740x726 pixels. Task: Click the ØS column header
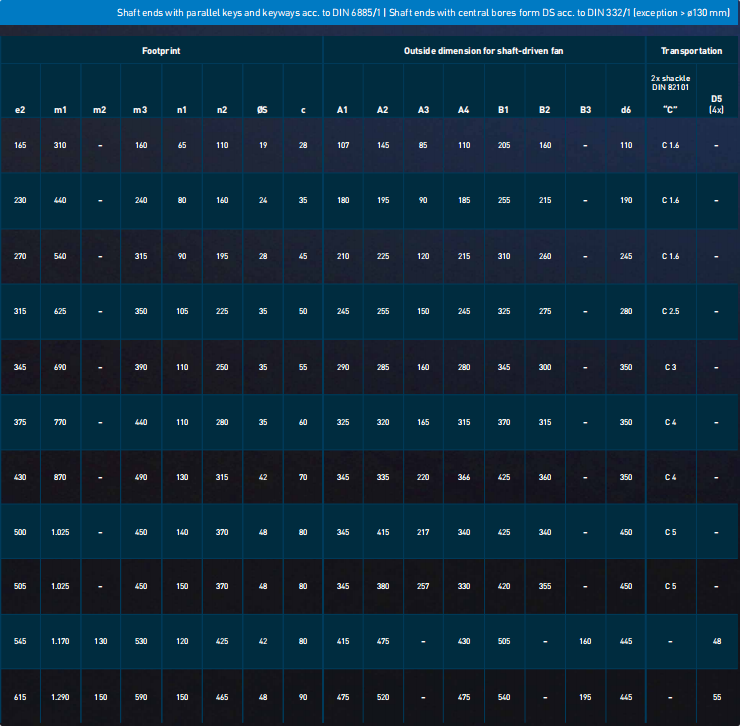(262, 109)
